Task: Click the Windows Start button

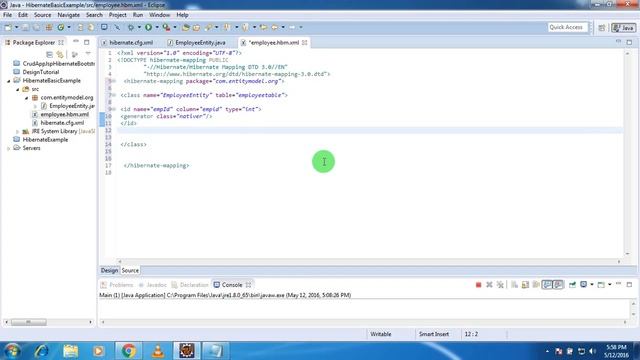Action: click(x=11, y=351)
